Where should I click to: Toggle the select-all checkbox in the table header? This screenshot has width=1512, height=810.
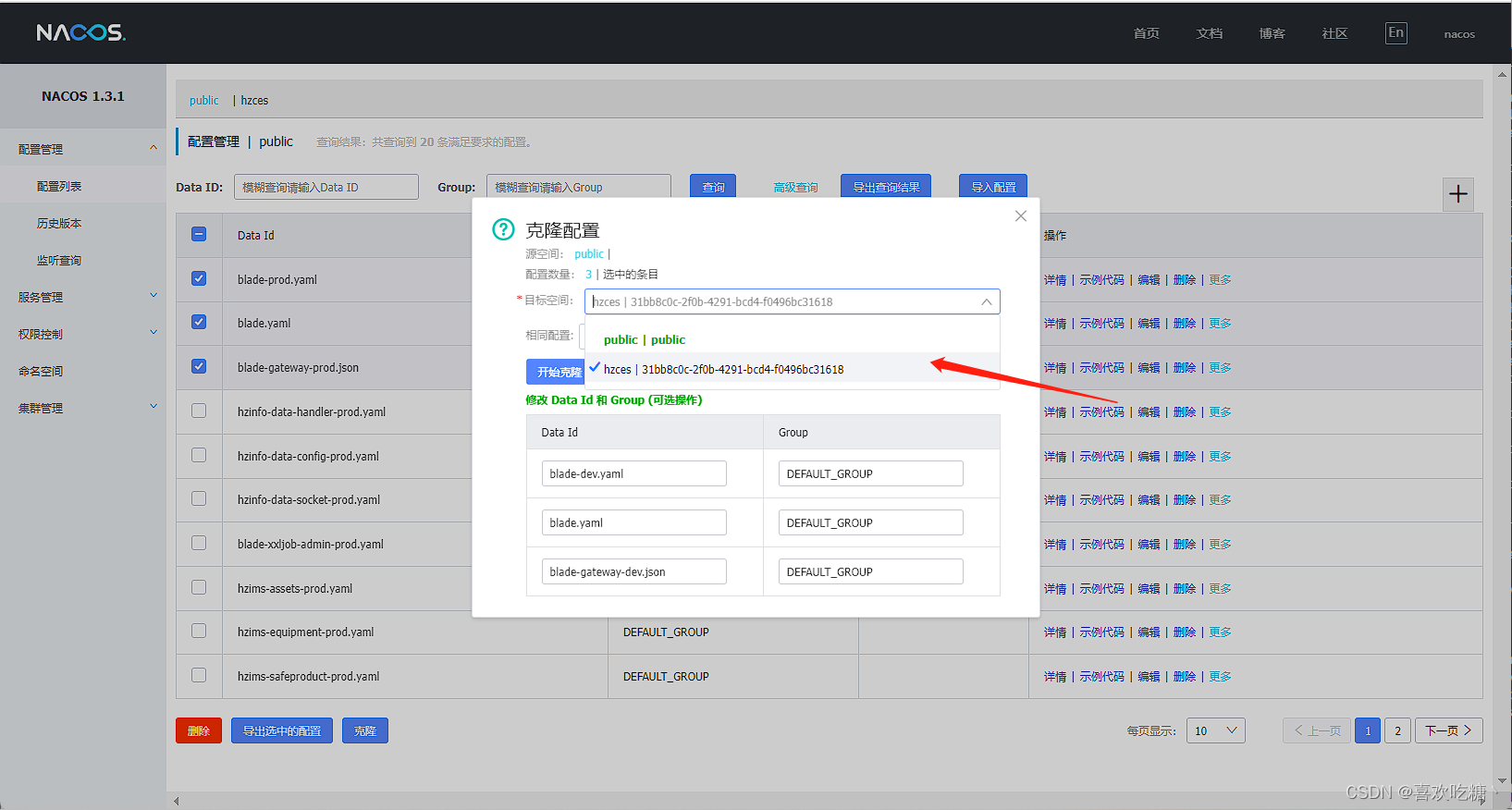[x=199, y=235]
